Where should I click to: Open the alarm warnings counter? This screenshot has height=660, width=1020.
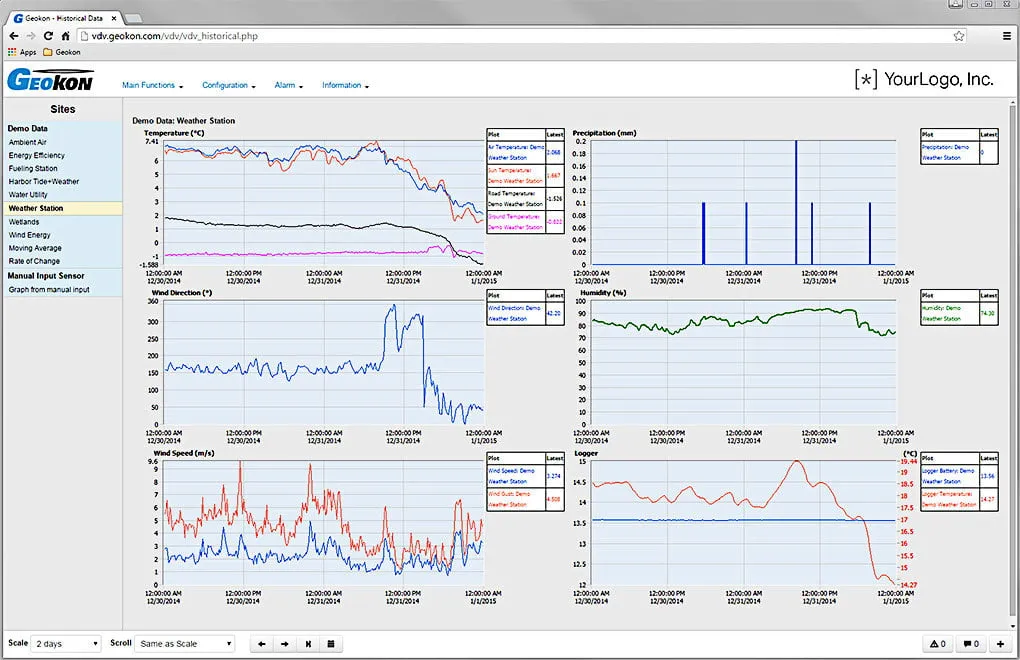pos(938,644)
